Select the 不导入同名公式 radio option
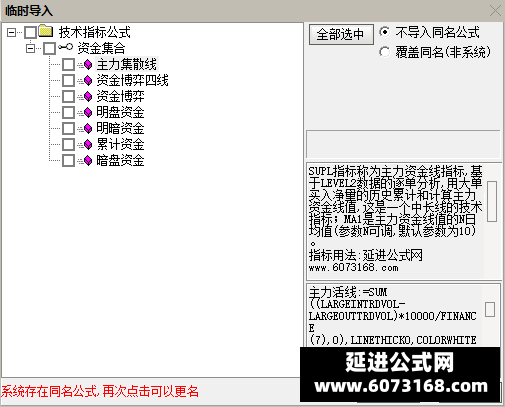This screenshot has height=407, width=505. tap(384, 32)
